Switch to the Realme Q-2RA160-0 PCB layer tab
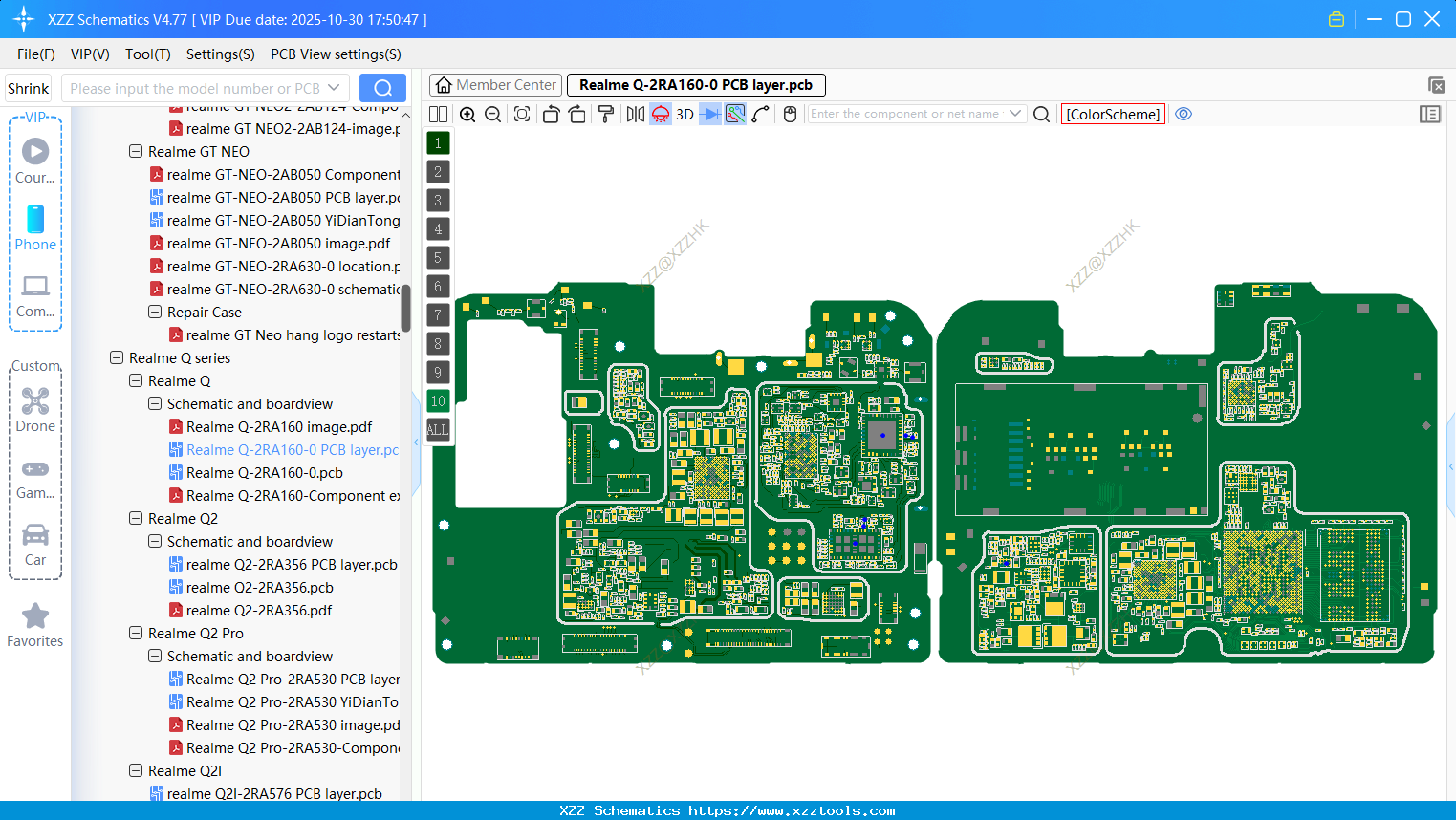Screen dimensions: 1456x820 695,84
